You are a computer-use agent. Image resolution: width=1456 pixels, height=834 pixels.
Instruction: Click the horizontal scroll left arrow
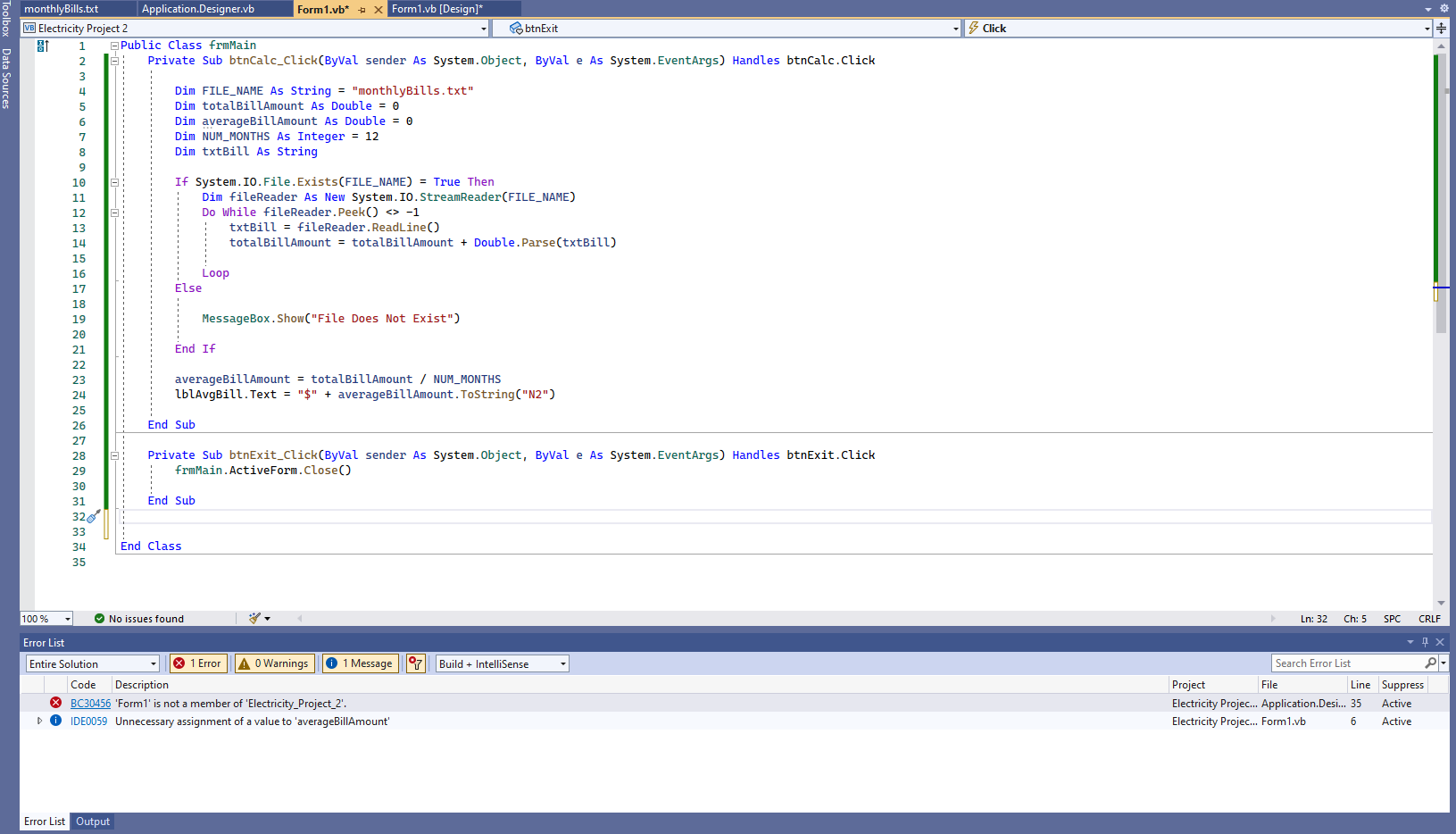(x=300, y=618)
